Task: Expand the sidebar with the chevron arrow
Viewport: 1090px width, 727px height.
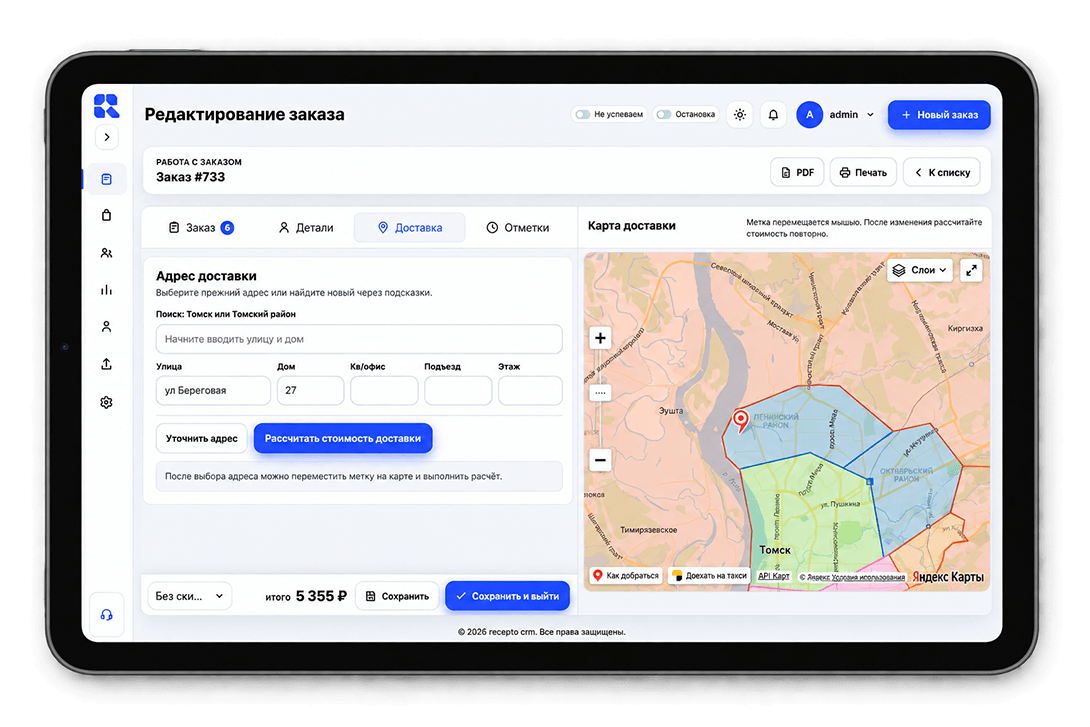Action: pyautogui.click(x=106, y=138)
